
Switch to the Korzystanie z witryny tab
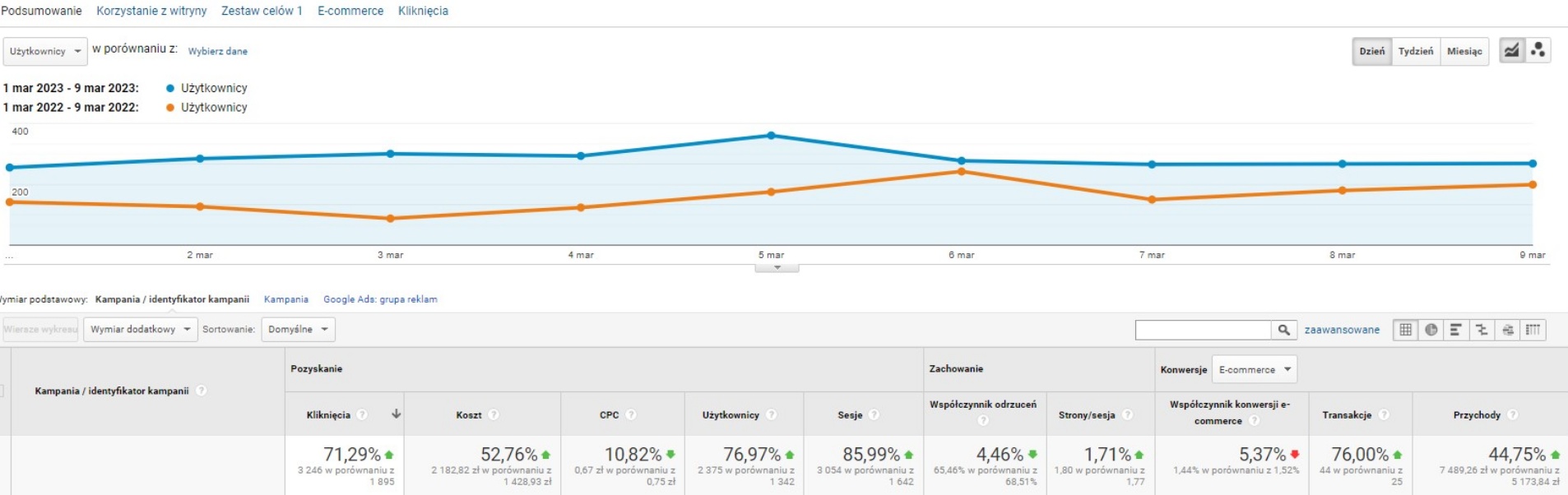coord(151,11)
